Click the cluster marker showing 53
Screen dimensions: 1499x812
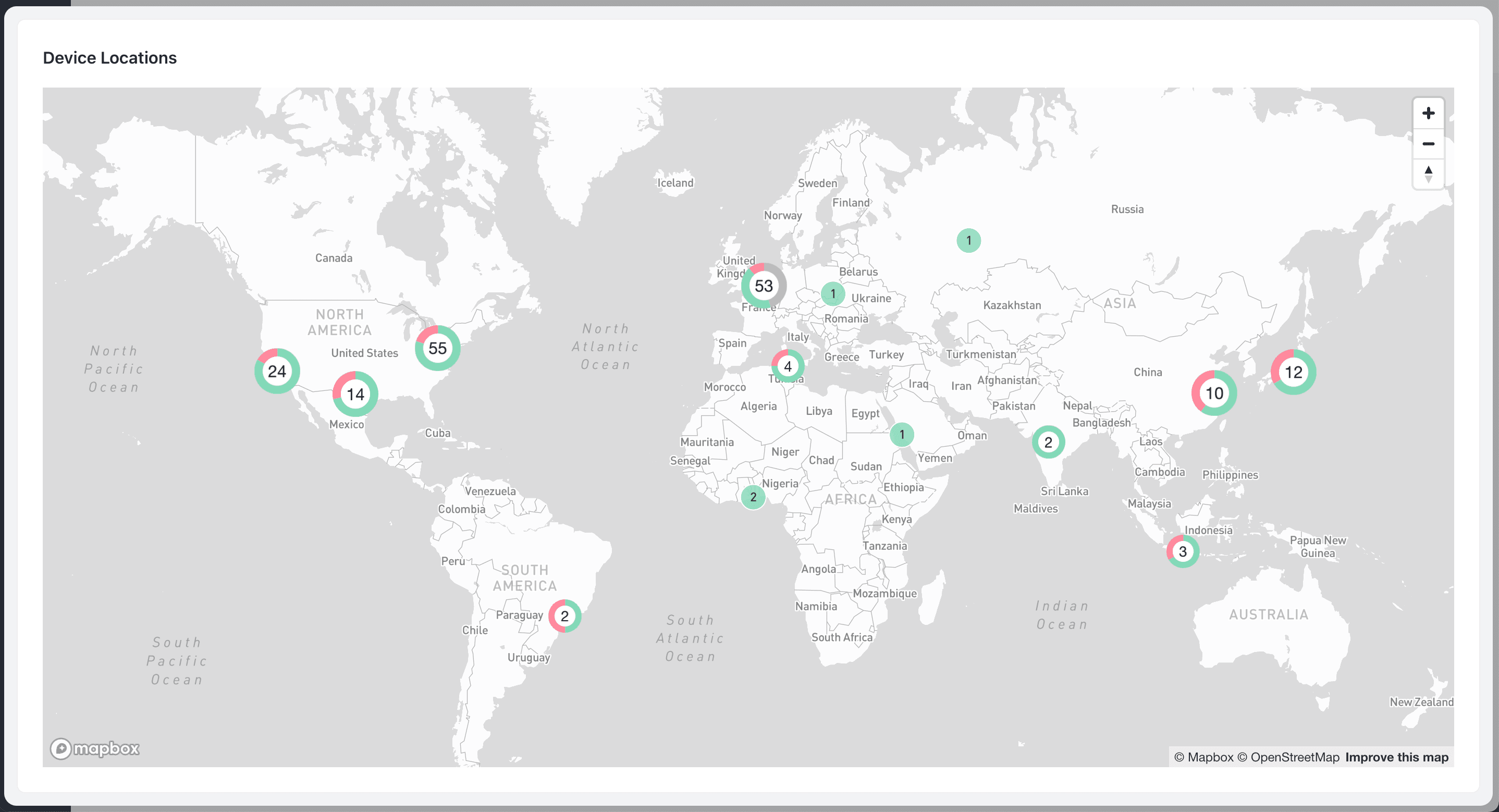click(x=764, y=286)
